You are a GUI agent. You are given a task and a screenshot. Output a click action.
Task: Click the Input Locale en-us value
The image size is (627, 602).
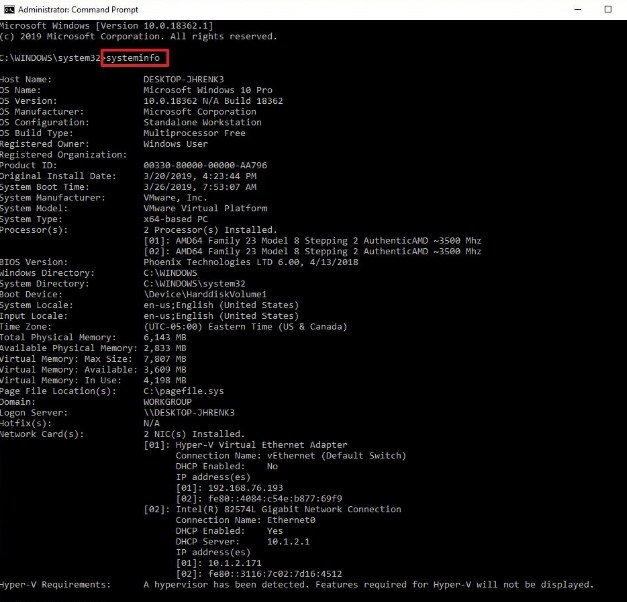click(x=221, y=316)
